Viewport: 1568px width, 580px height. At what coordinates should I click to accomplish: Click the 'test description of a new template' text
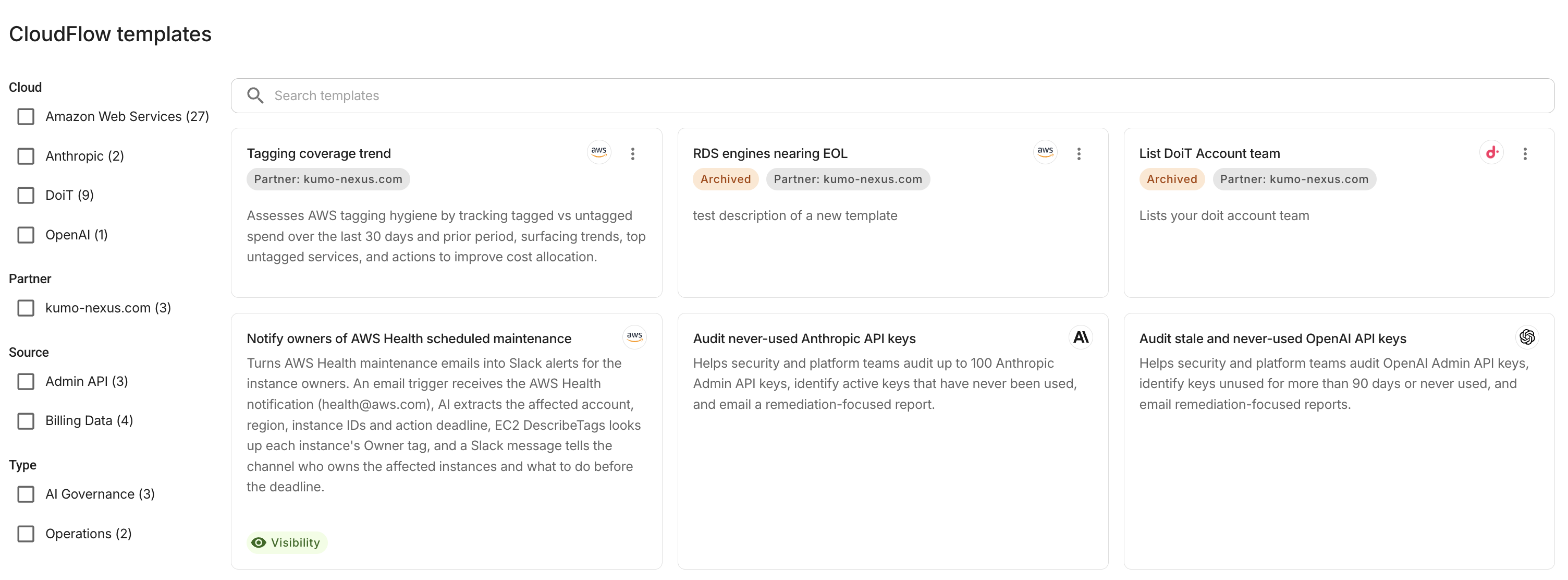coord(794,215)
